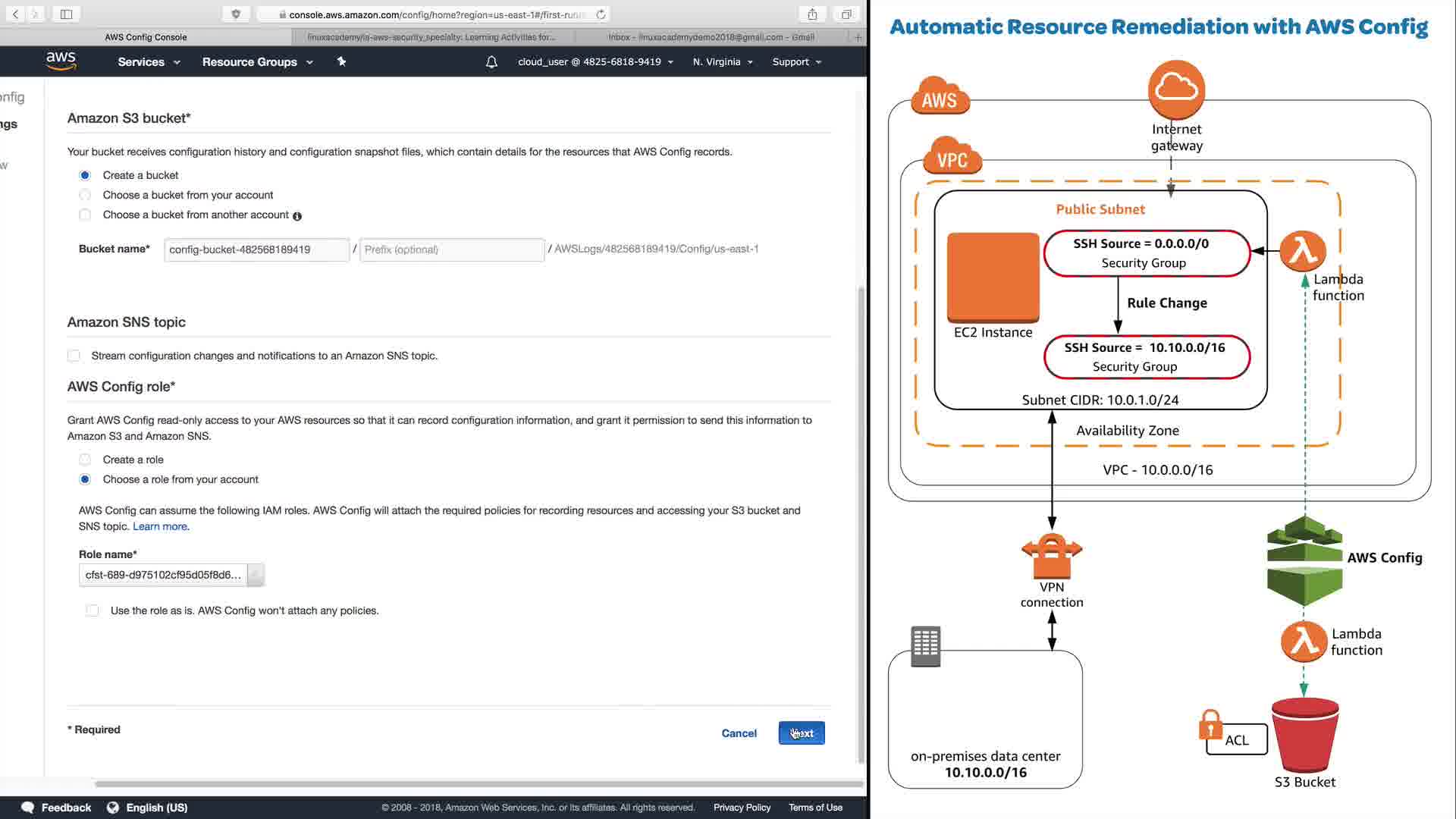1456x819 pixels.
Task: Click the AWS logo home icon
Action: click(61, 61)
